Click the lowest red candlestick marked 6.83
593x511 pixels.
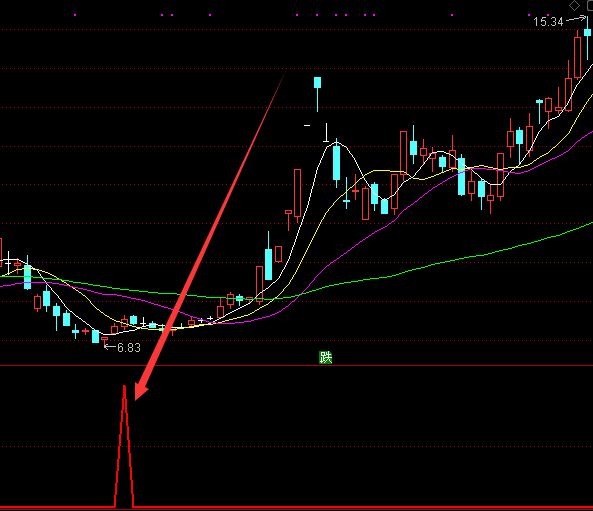(105, 340)
